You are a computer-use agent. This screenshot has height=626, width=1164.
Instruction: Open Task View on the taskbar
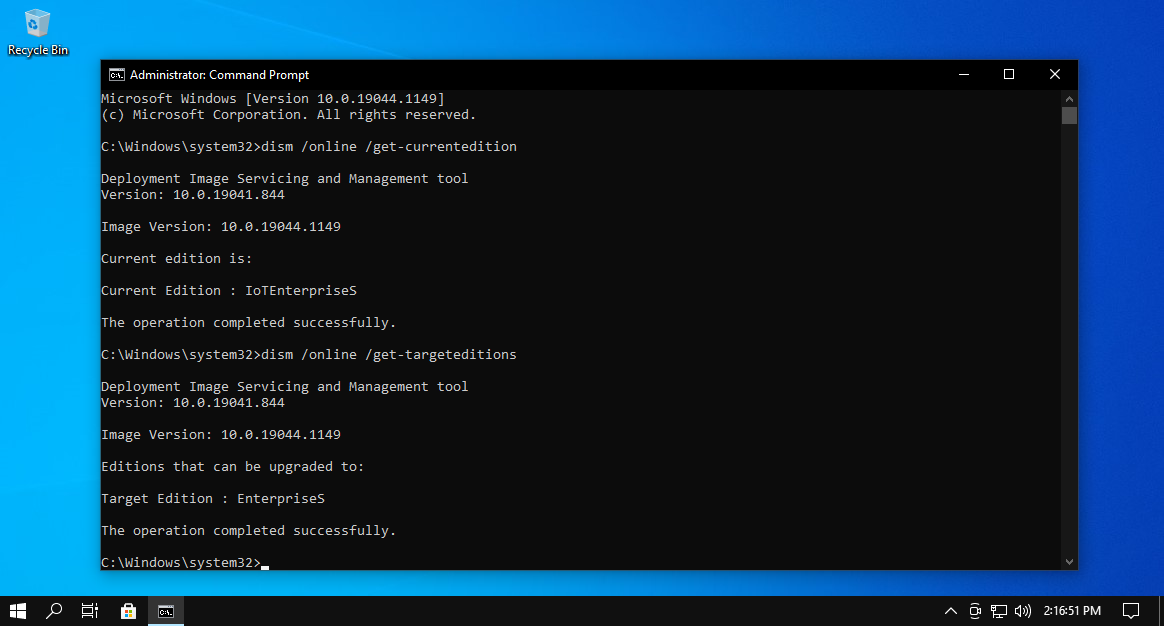click(89, 610)
